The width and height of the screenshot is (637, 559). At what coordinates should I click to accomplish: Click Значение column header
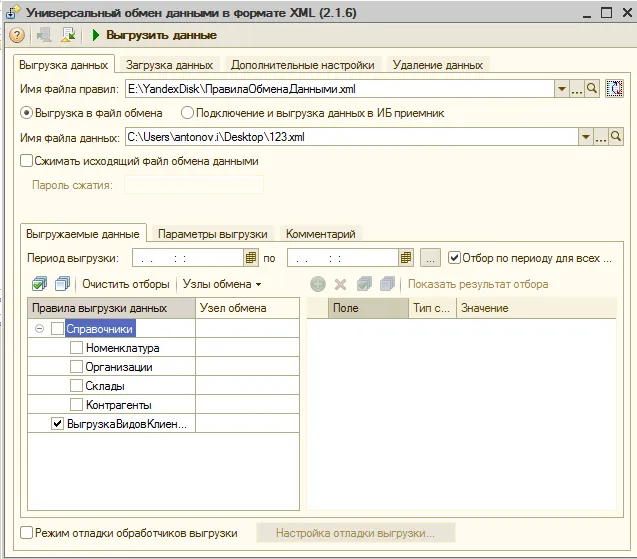coord(536,308)
